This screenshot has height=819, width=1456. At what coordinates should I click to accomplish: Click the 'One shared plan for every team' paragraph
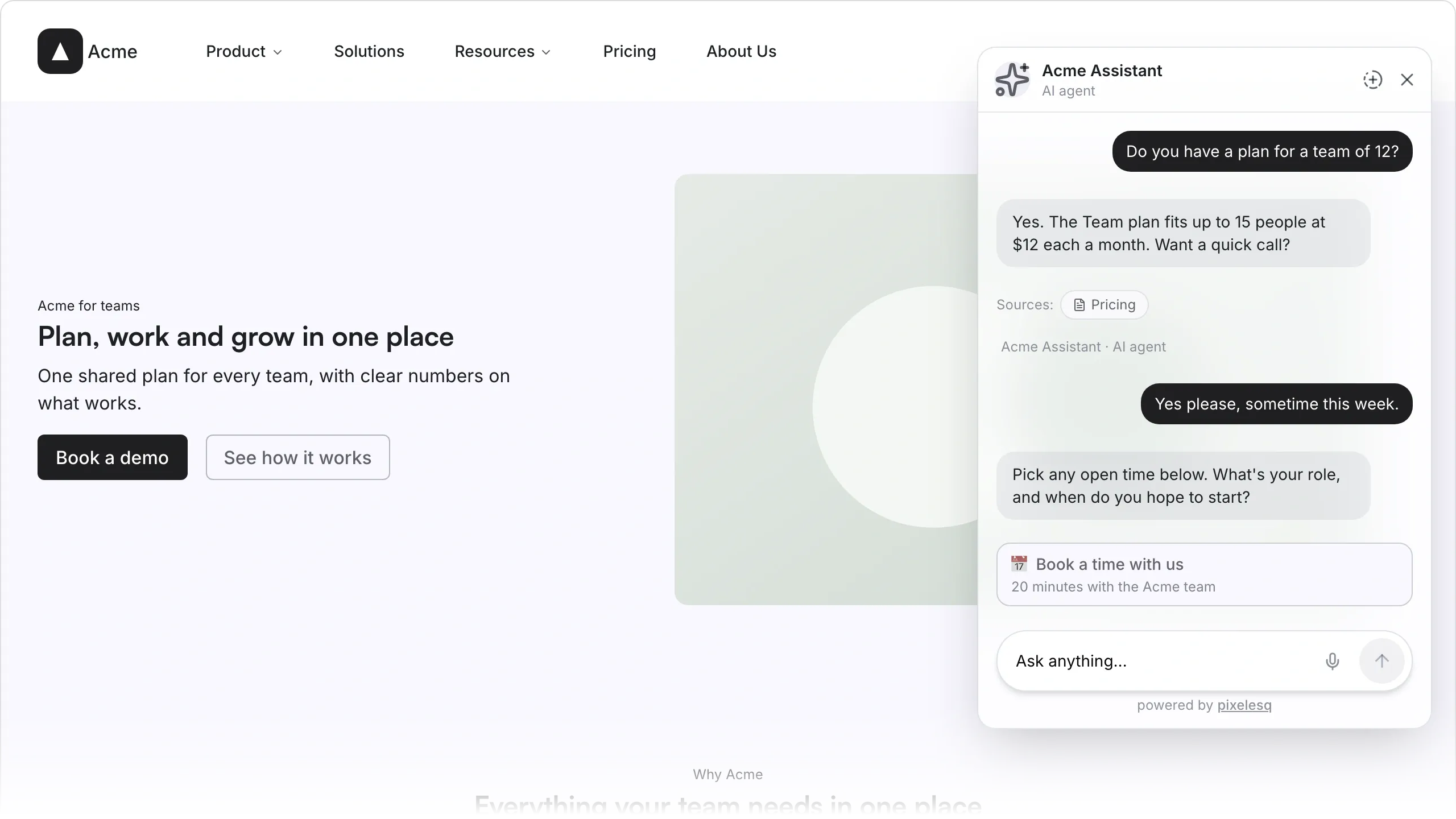pos(274,390)
